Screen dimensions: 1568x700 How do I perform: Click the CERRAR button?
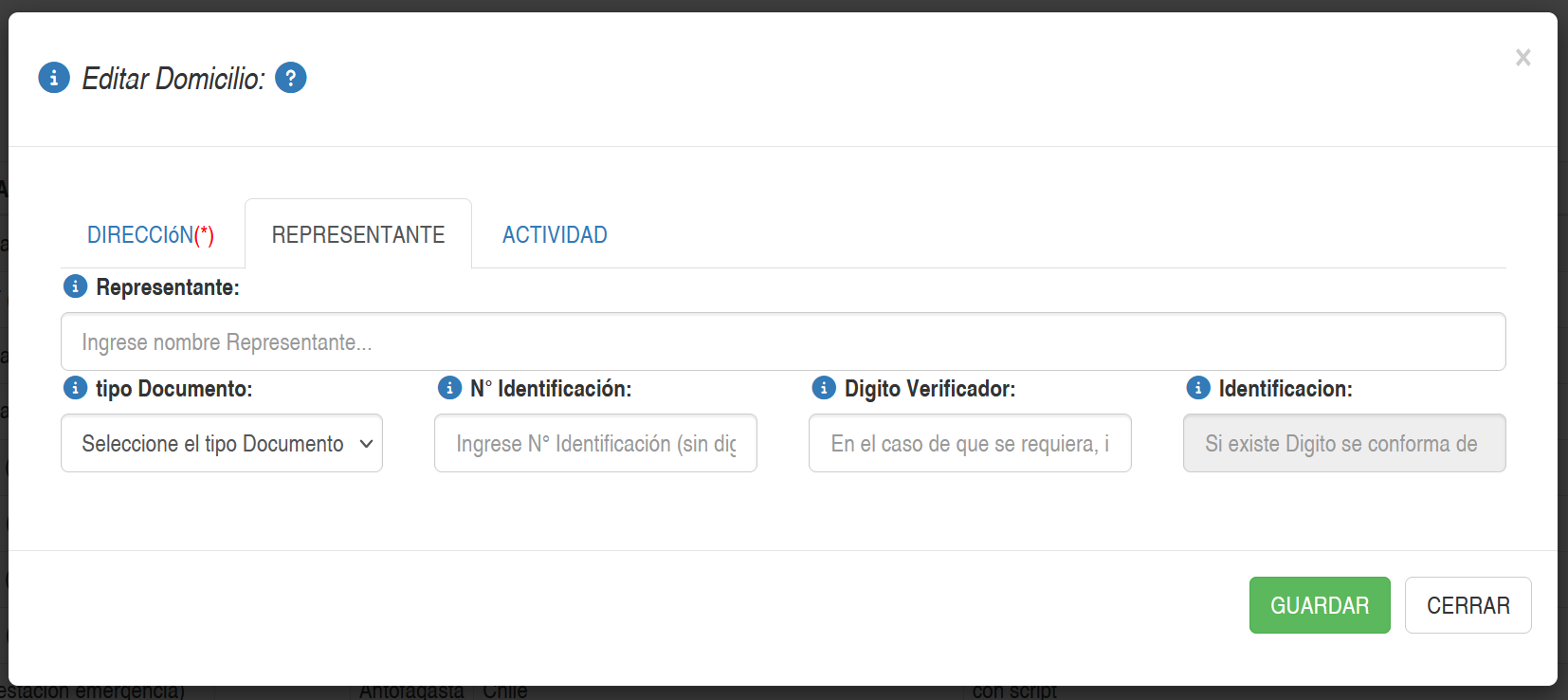tap(1468, 605)
